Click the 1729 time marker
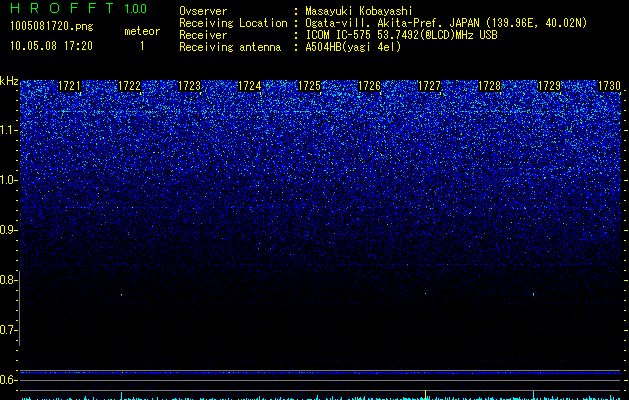The width and height of the screenshot is (629, 400). [x=549, y=85]
